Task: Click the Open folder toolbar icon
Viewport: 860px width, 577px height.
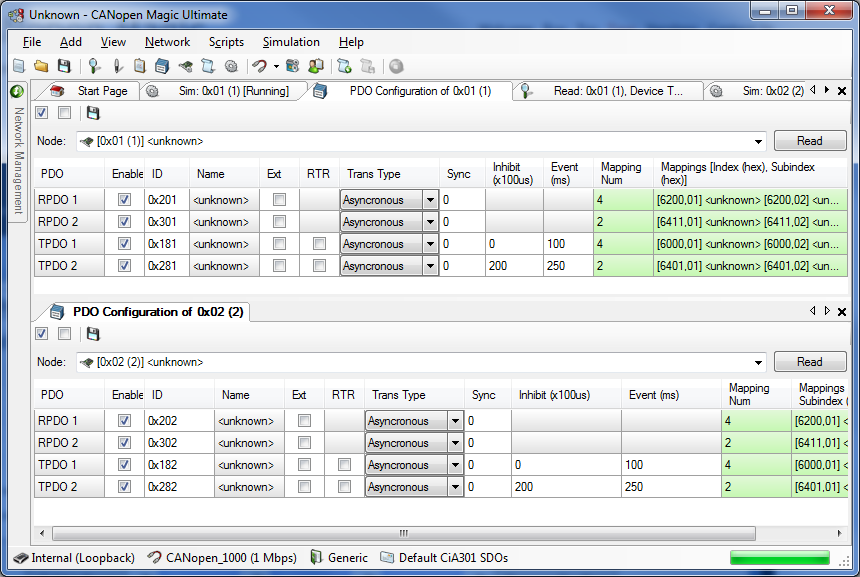Action: click(x=41, y=67)
